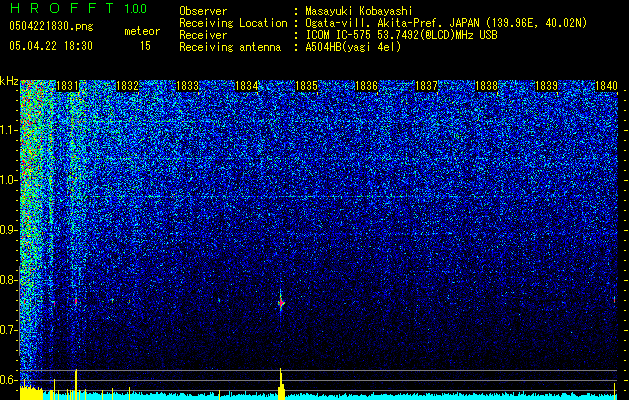This screenshot has height=400, width=629.
Task: Select the Ogata-vill. Akita-Pref. JAPAN location text
Action: tap(446, 23)
